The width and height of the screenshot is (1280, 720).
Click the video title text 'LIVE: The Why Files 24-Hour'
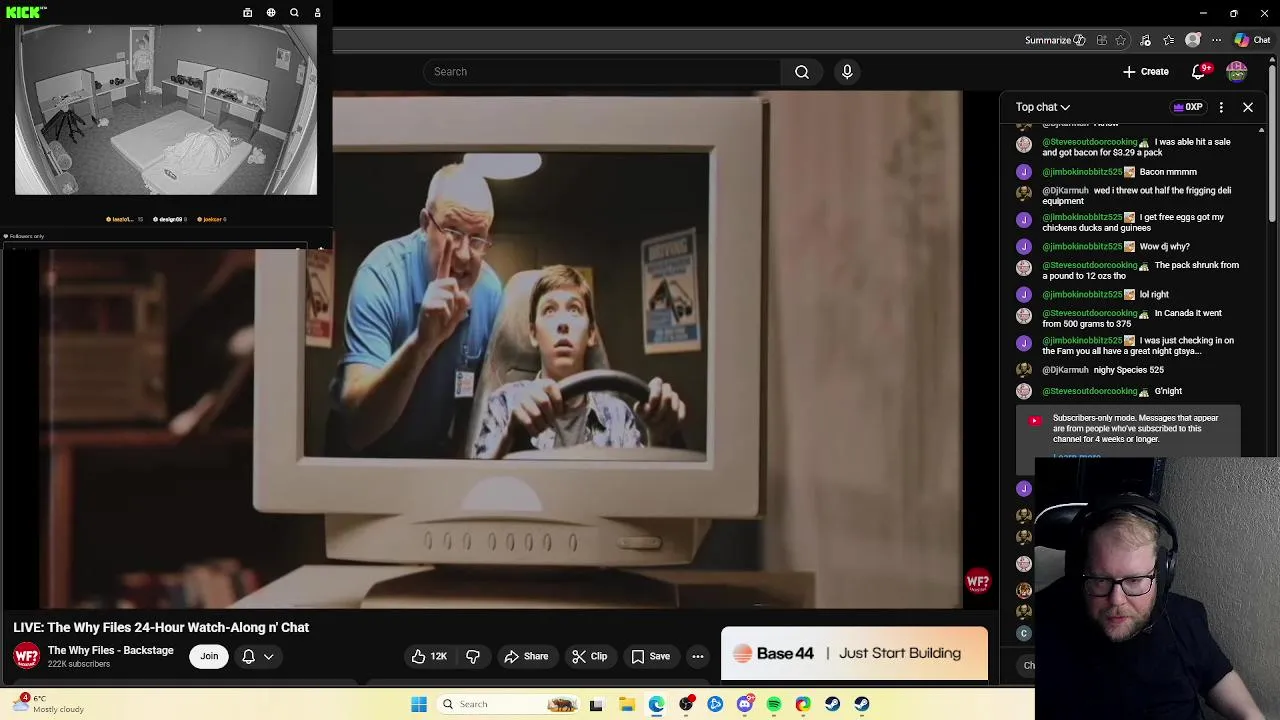(161, 627)
